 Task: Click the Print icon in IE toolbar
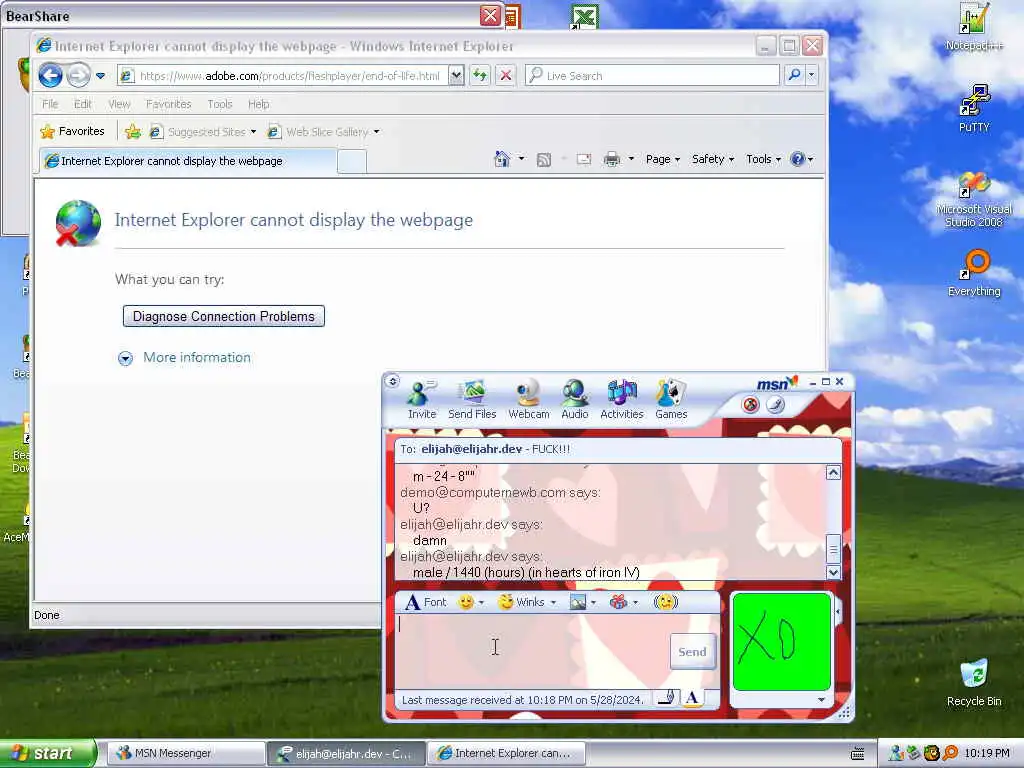click(612, 159)
